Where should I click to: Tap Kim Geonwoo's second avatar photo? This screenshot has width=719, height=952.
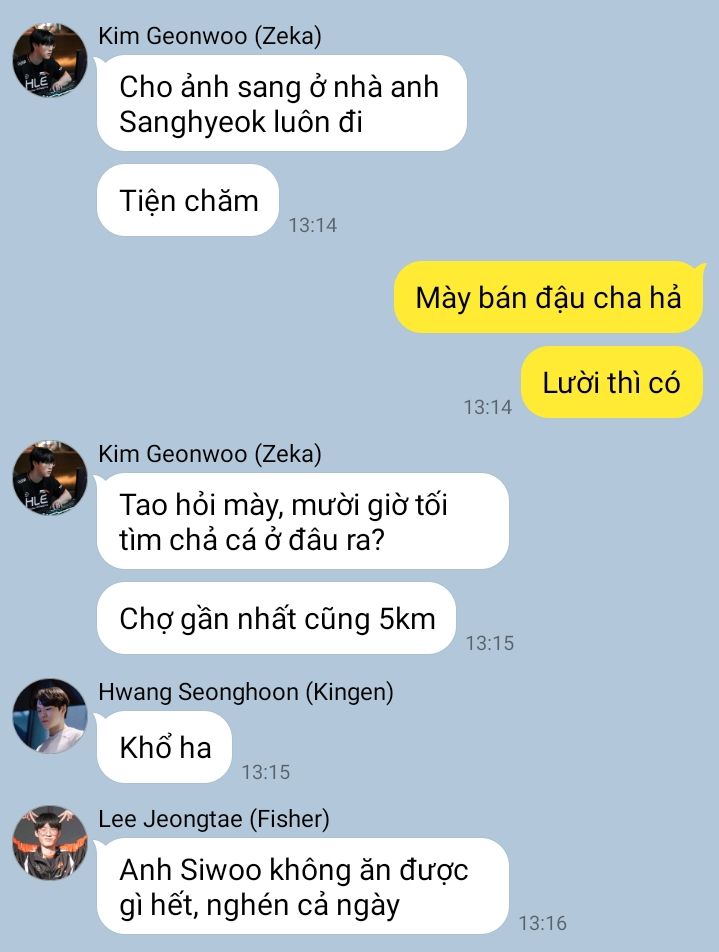[x=50, y=478]
